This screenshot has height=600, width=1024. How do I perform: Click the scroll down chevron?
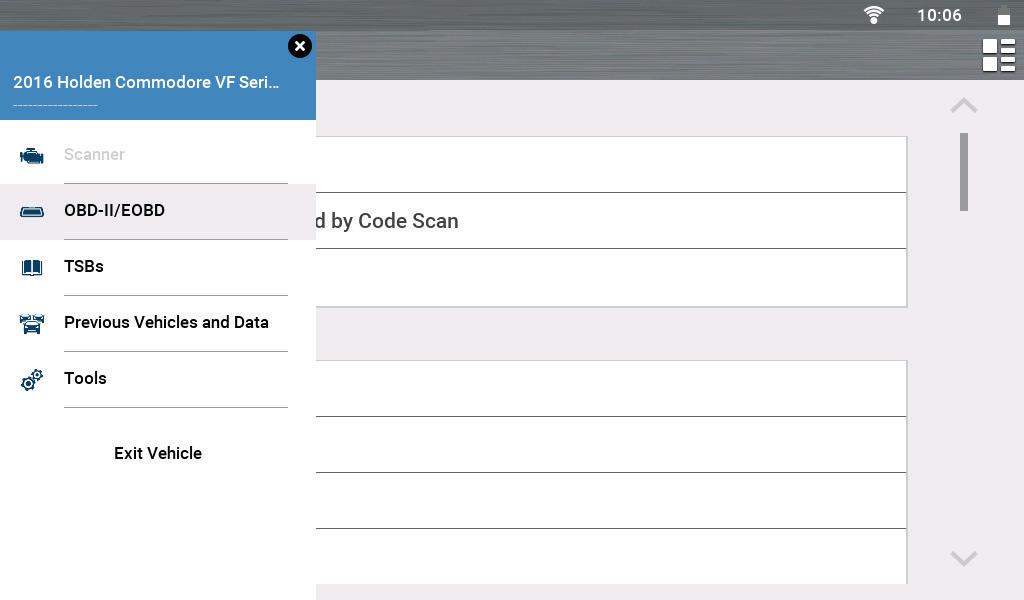tap(963, 558)
